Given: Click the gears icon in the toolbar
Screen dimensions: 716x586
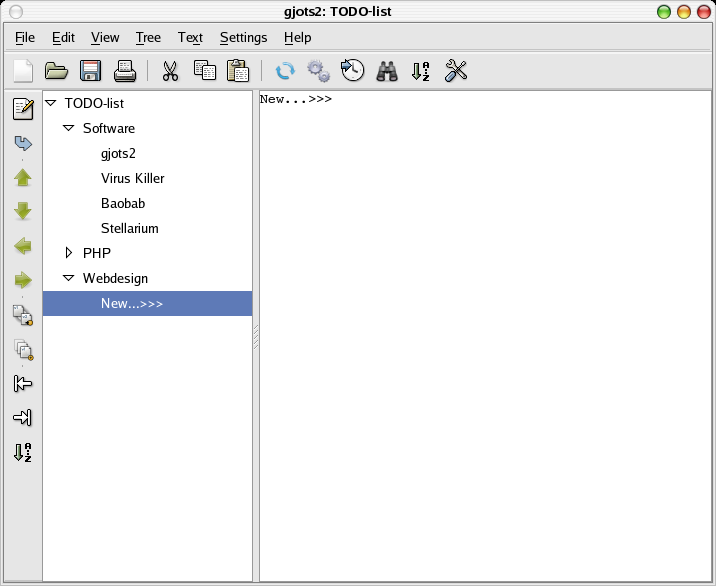Looking at the screenshot, I should pyautogui.click(x=319, y=71).
